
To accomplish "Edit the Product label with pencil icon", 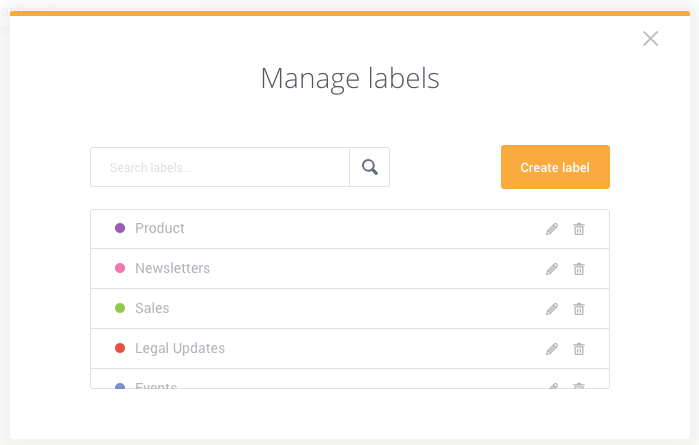I will click(x=552, y=229).
